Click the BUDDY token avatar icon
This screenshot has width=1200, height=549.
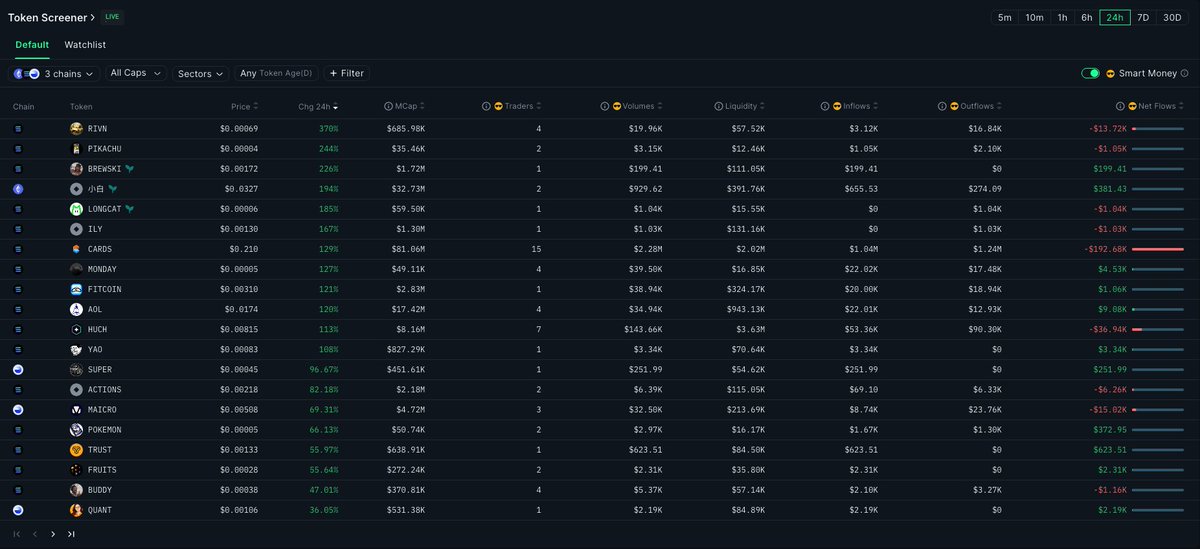(76, 490)
